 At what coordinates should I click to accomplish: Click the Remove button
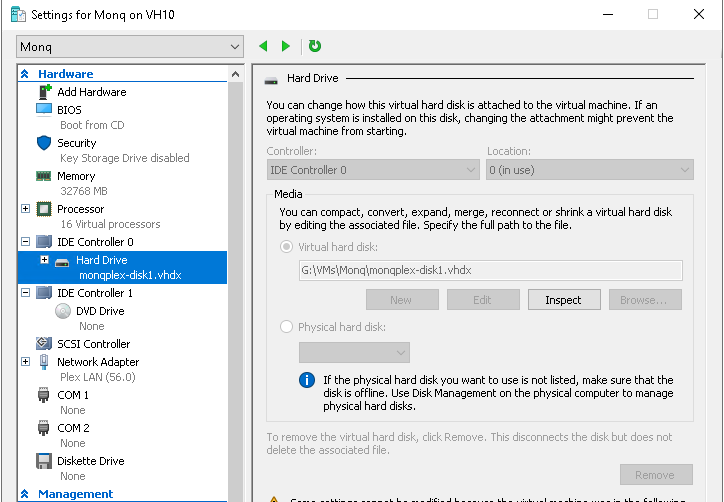pos(656,475)
